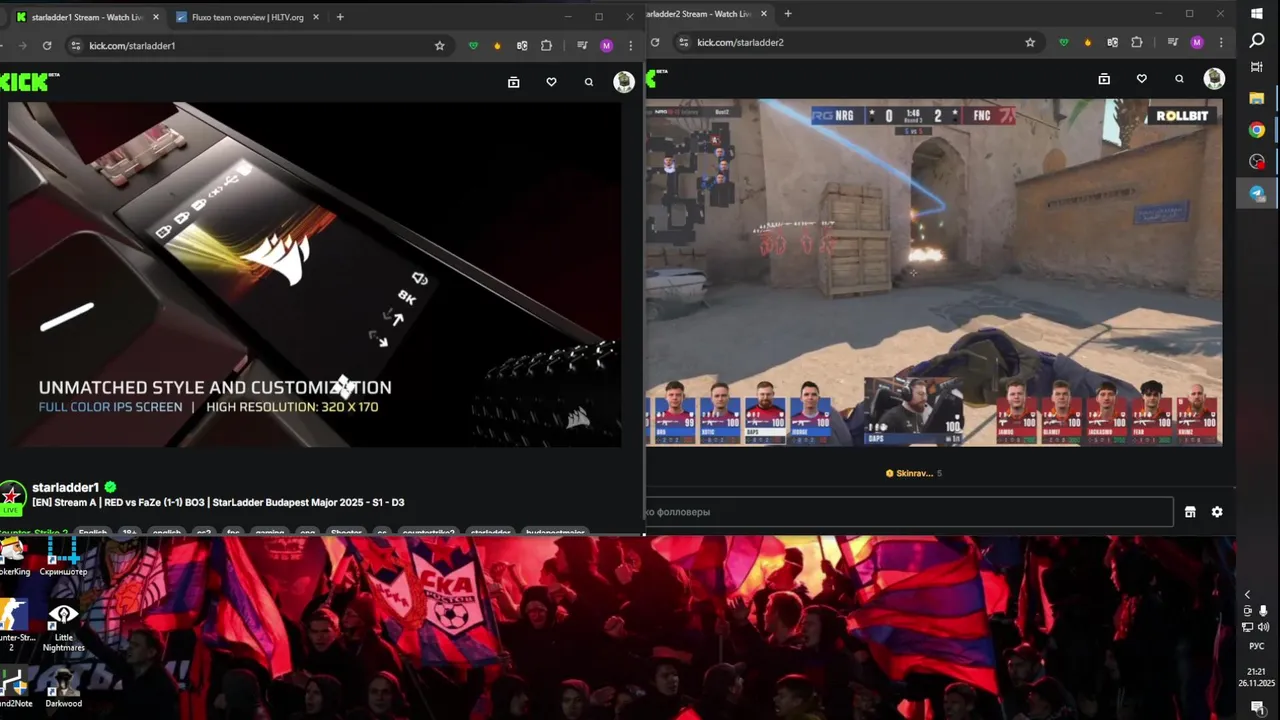Open the browse/clips icon in starladder2 window header
Viewport: 1280px width, 720px height.
(x=1104, y=79)
